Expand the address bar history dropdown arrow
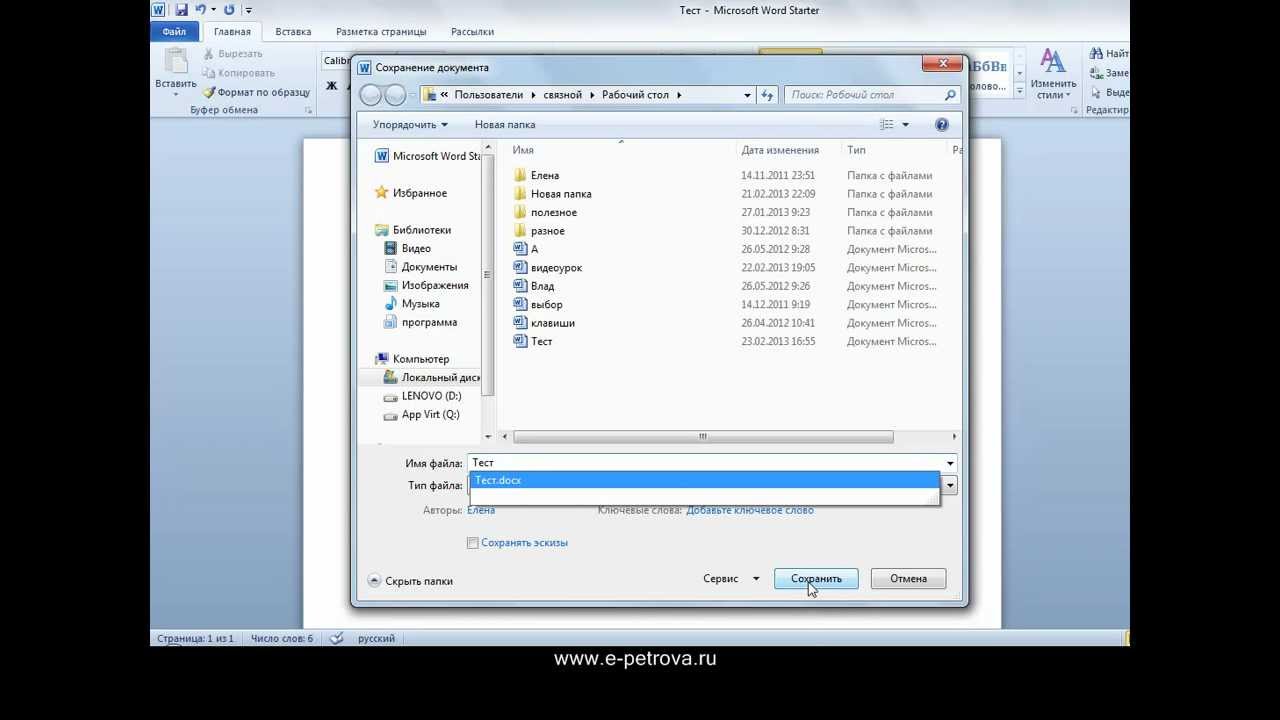1280x720 pixels. tap(747, 95)
